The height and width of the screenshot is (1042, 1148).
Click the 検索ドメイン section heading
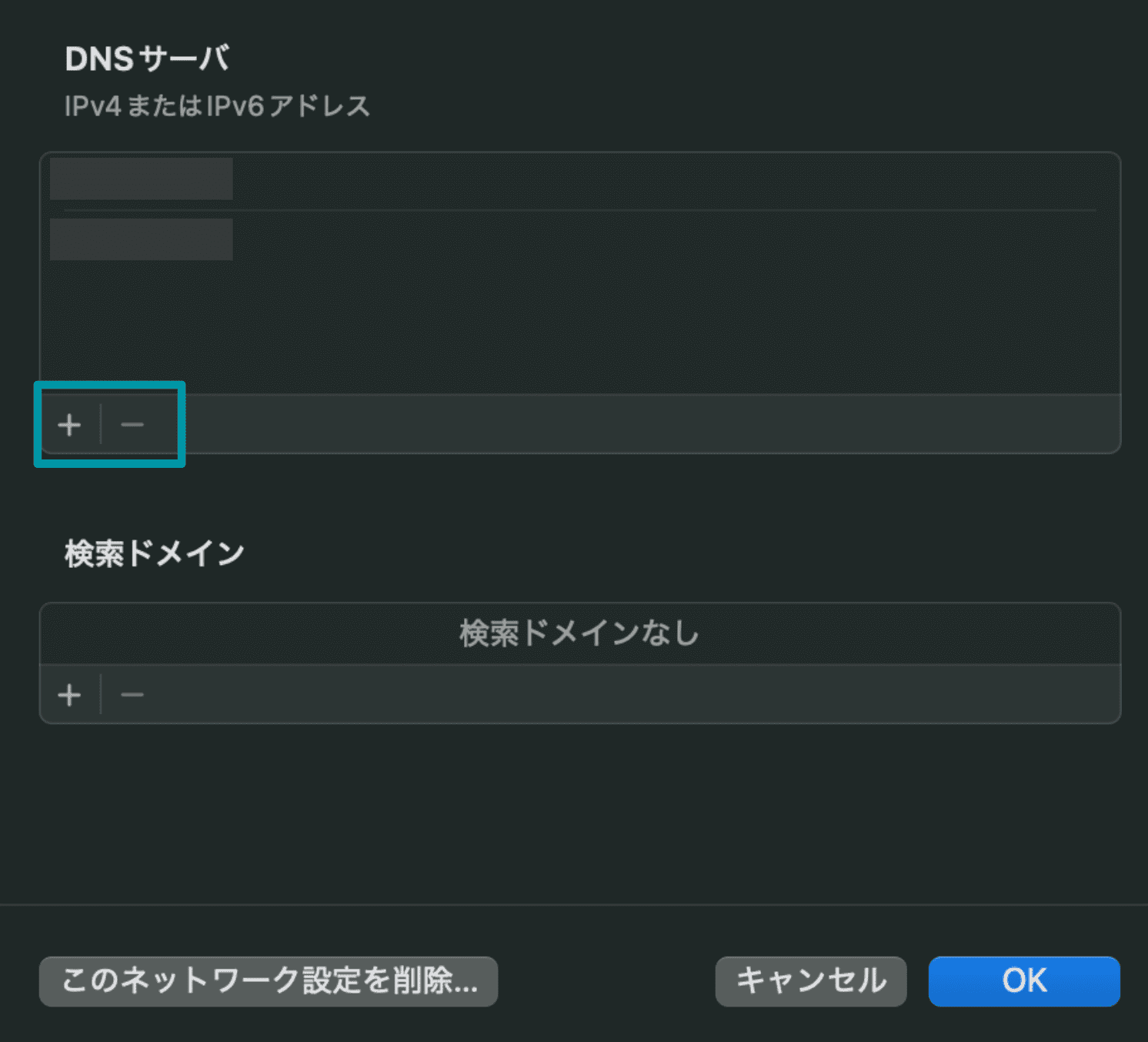[154, 553]
